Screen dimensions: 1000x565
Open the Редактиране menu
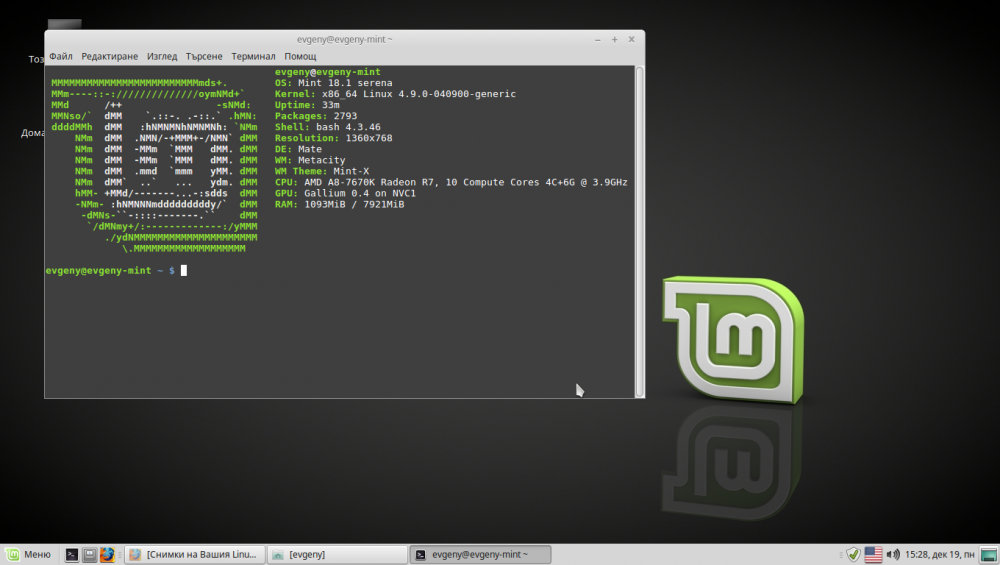109,56
